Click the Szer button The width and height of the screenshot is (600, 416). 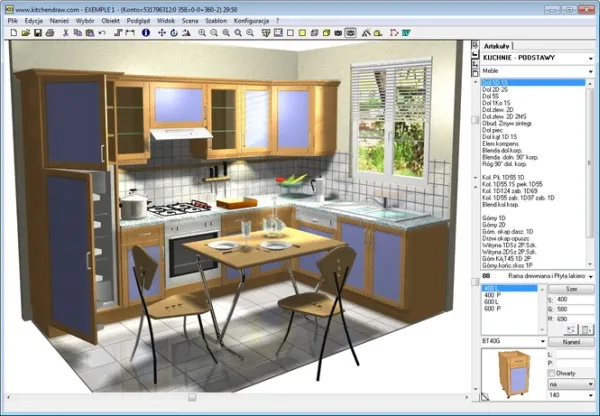pos(571,289)
